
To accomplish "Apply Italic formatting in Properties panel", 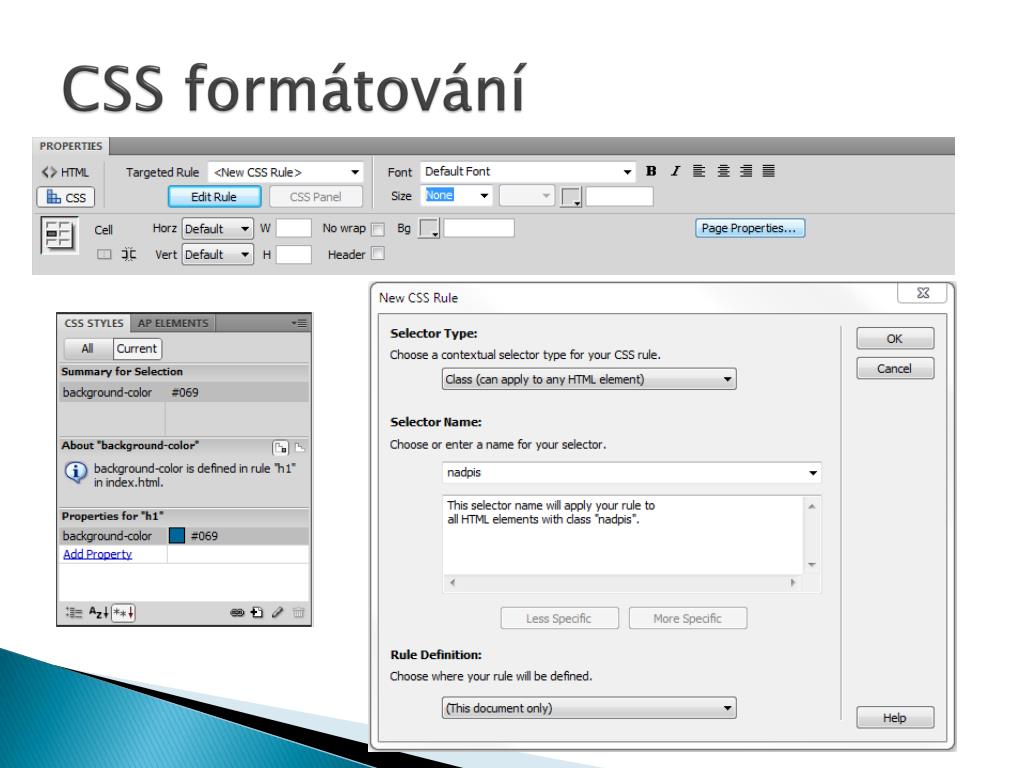I will (x=675, y=171).
